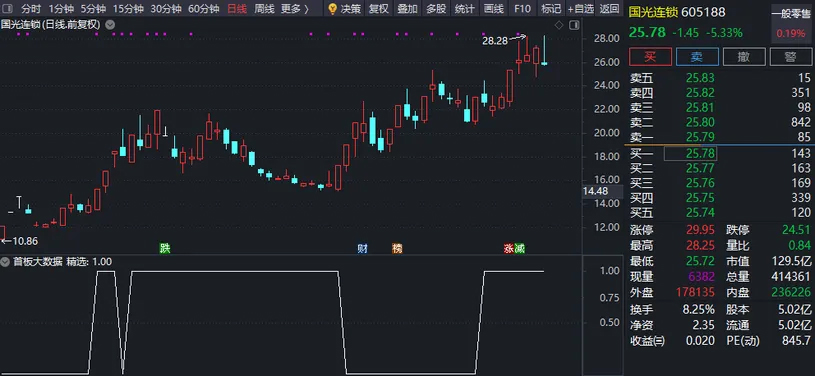Screen dimensions: 815x376
Task: Click the stock code 605188
Action: (703, 11)
